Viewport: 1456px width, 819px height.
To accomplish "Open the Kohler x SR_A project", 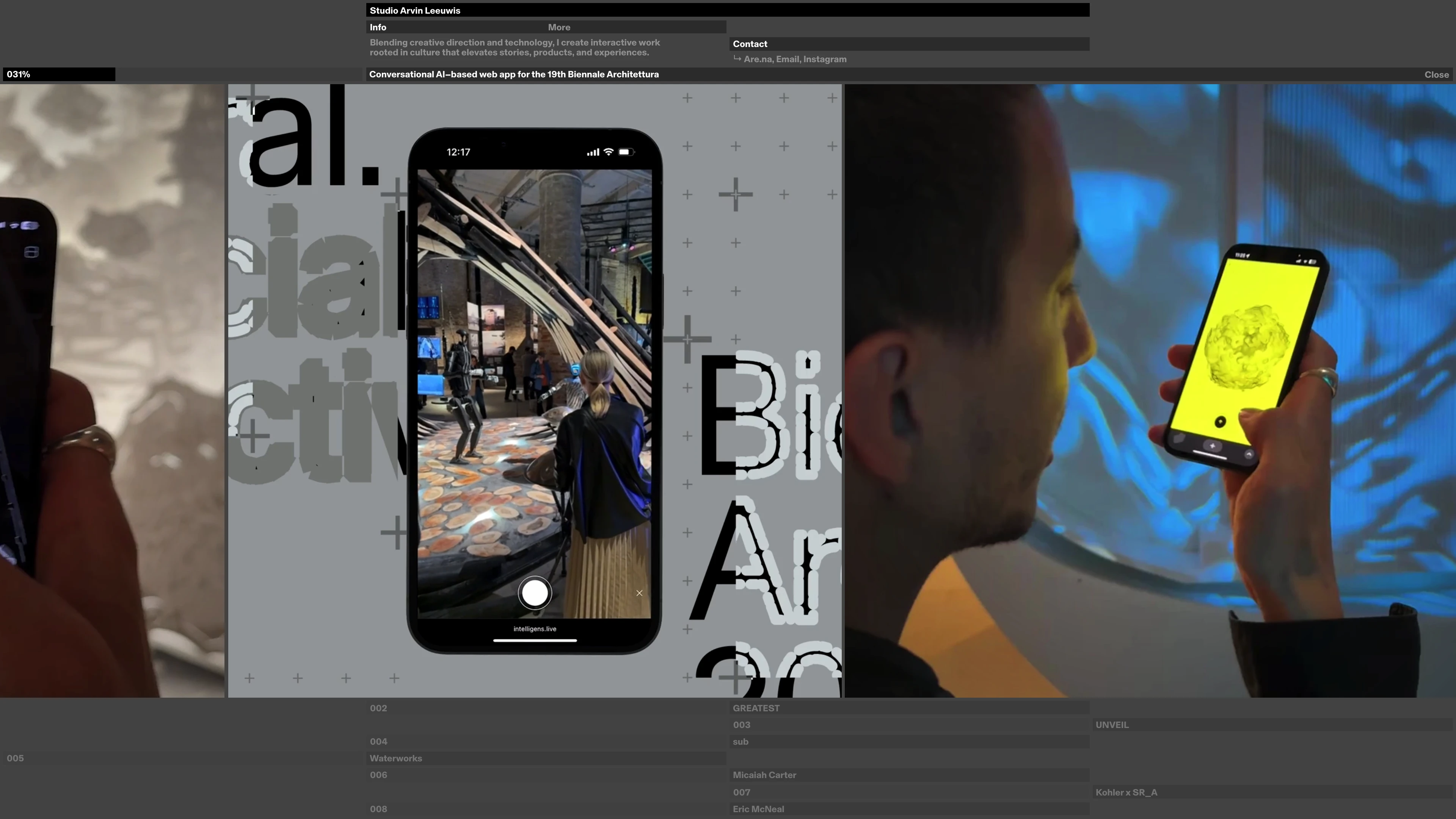I will [1127, 792].
